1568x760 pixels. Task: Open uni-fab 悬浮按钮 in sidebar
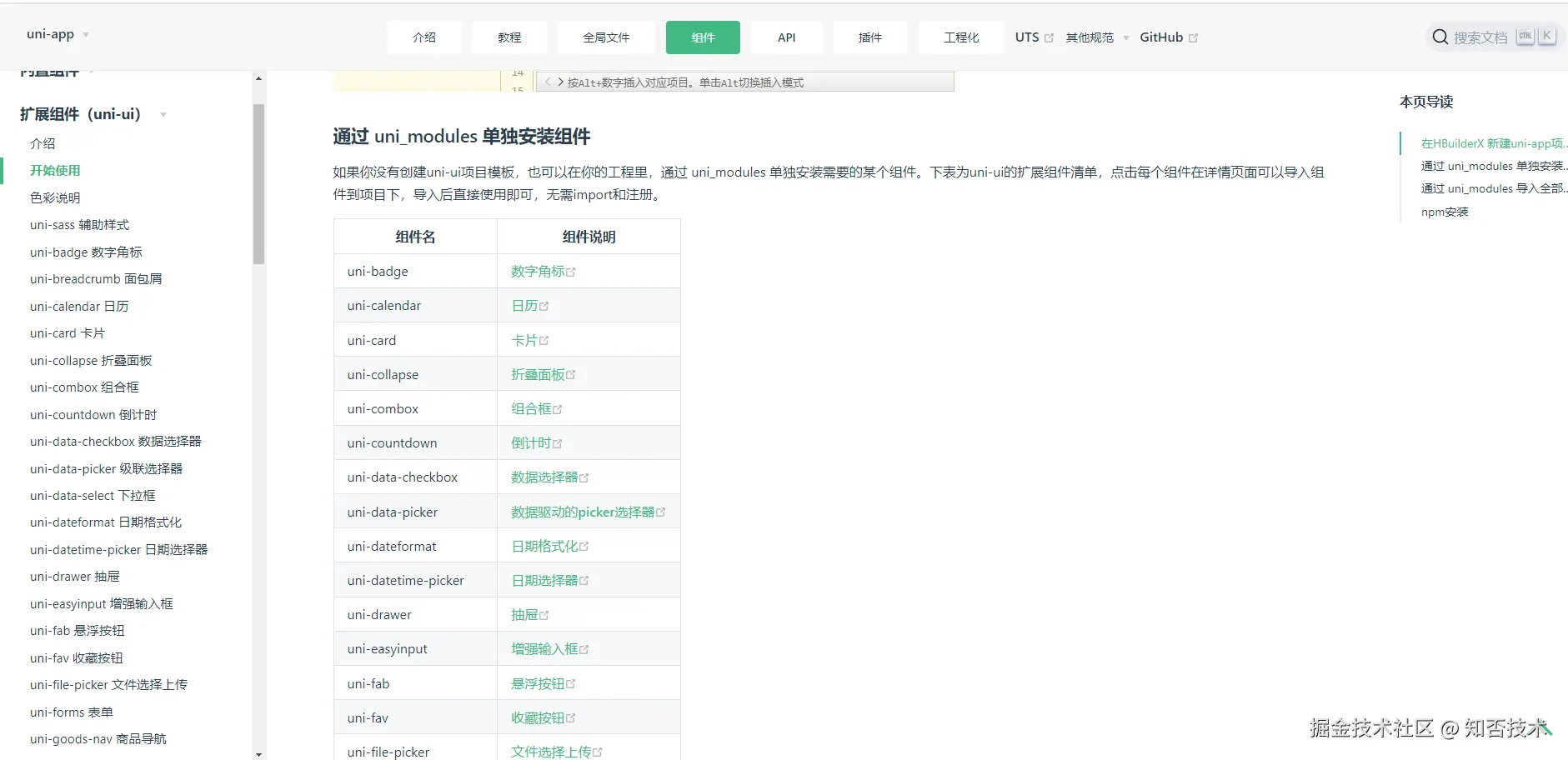(78, 631)
